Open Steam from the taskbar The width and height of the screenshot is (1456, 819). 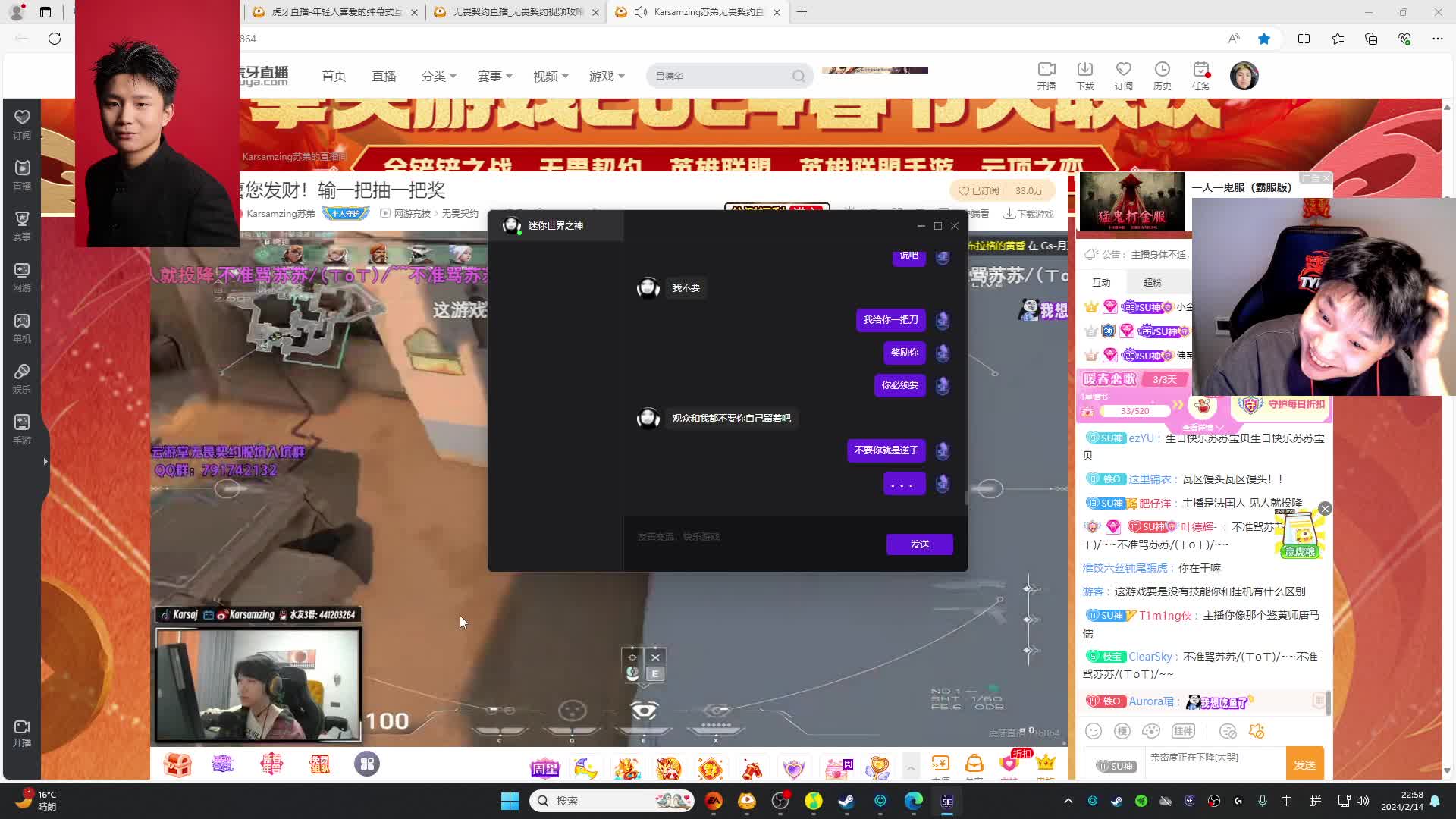pos(846,801)
